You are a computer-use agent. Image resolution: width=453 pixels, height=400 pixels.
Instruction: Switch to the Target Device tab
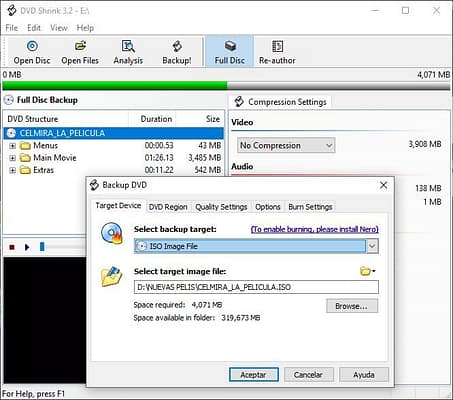pyautogui.click(x=118, y=206)
